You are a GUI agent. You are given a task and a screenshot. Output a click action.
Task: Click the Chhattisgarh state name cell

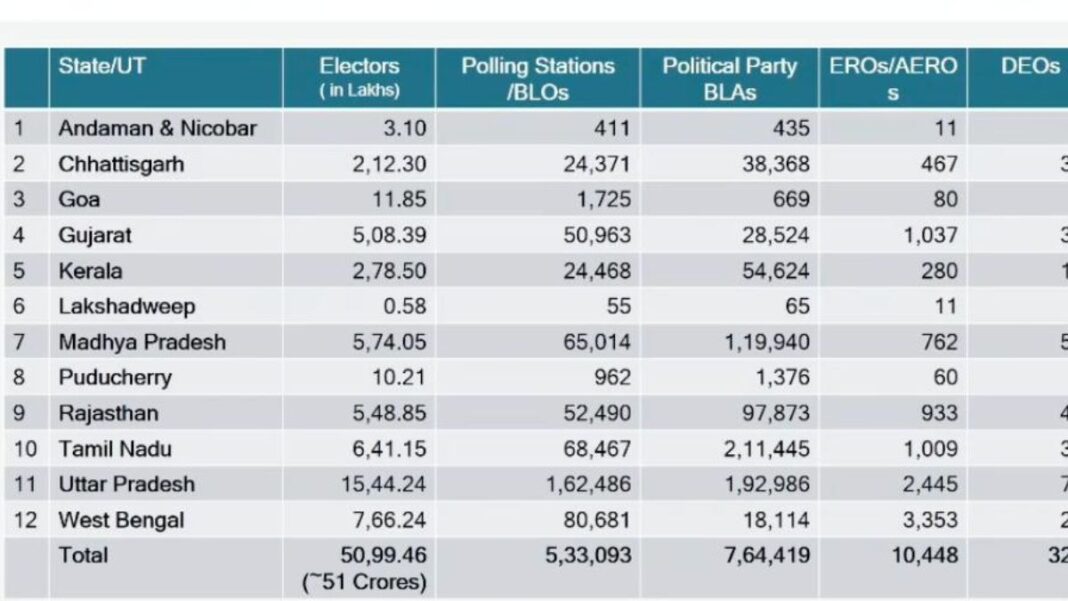click(x=121, y=164)
